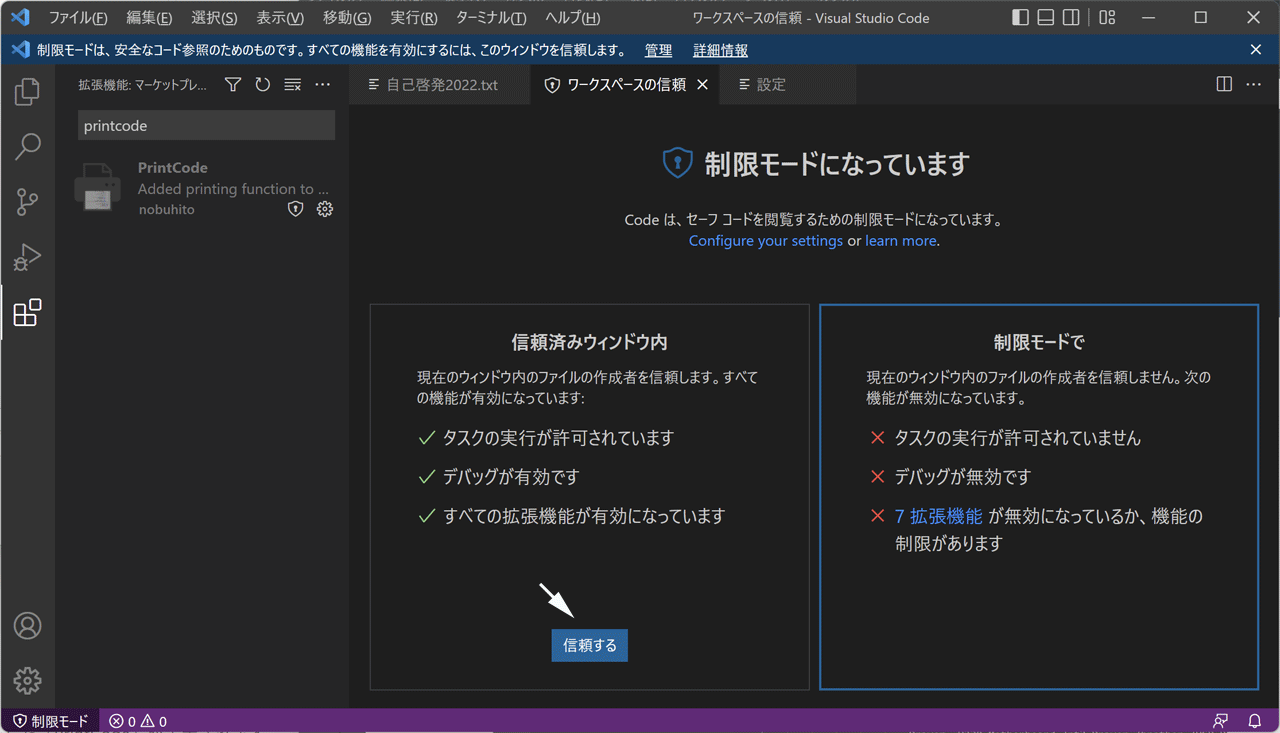Viewport: 1280px width, 733px height.
Task: Click すべての拡張機能が有効になっています text
Action: (584, 516)
